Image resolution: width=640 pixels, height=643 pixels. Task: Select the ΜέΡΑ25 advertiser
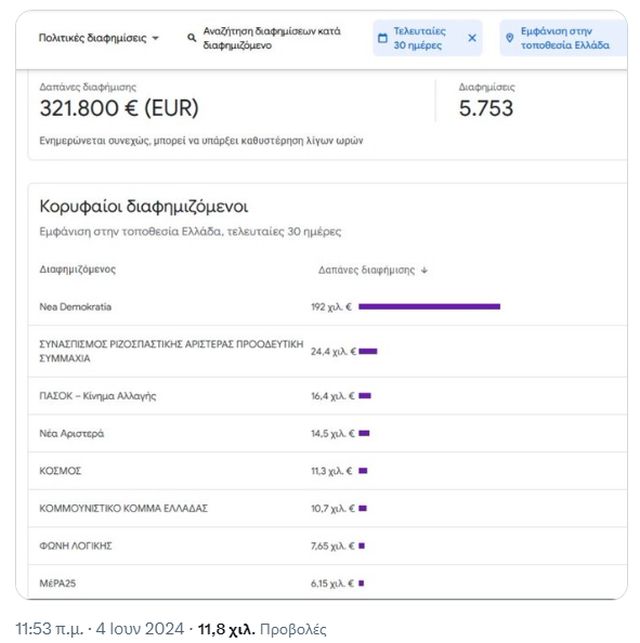pos(58,583)
